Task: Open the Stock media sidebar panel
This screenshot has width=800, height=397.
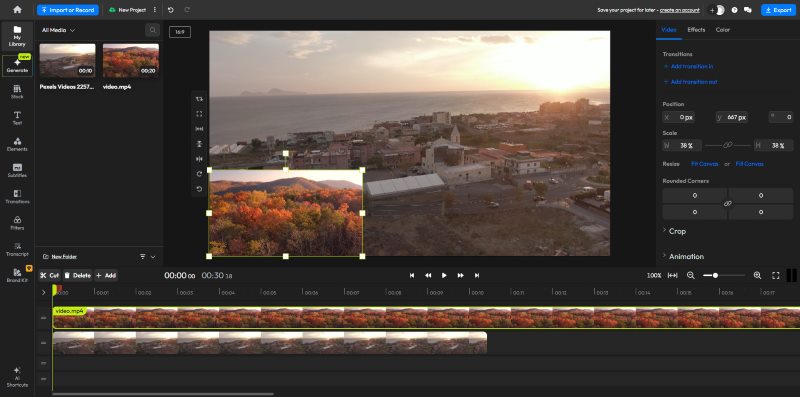Action: (x=17, y=91)
